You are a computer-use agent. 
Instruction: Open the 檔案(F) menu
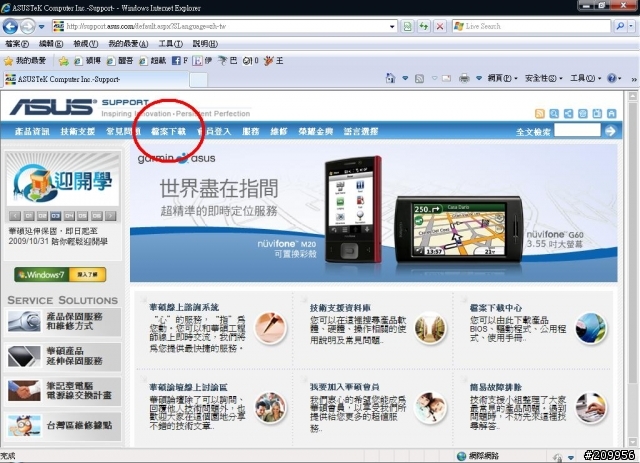click(x=17, y=44)
